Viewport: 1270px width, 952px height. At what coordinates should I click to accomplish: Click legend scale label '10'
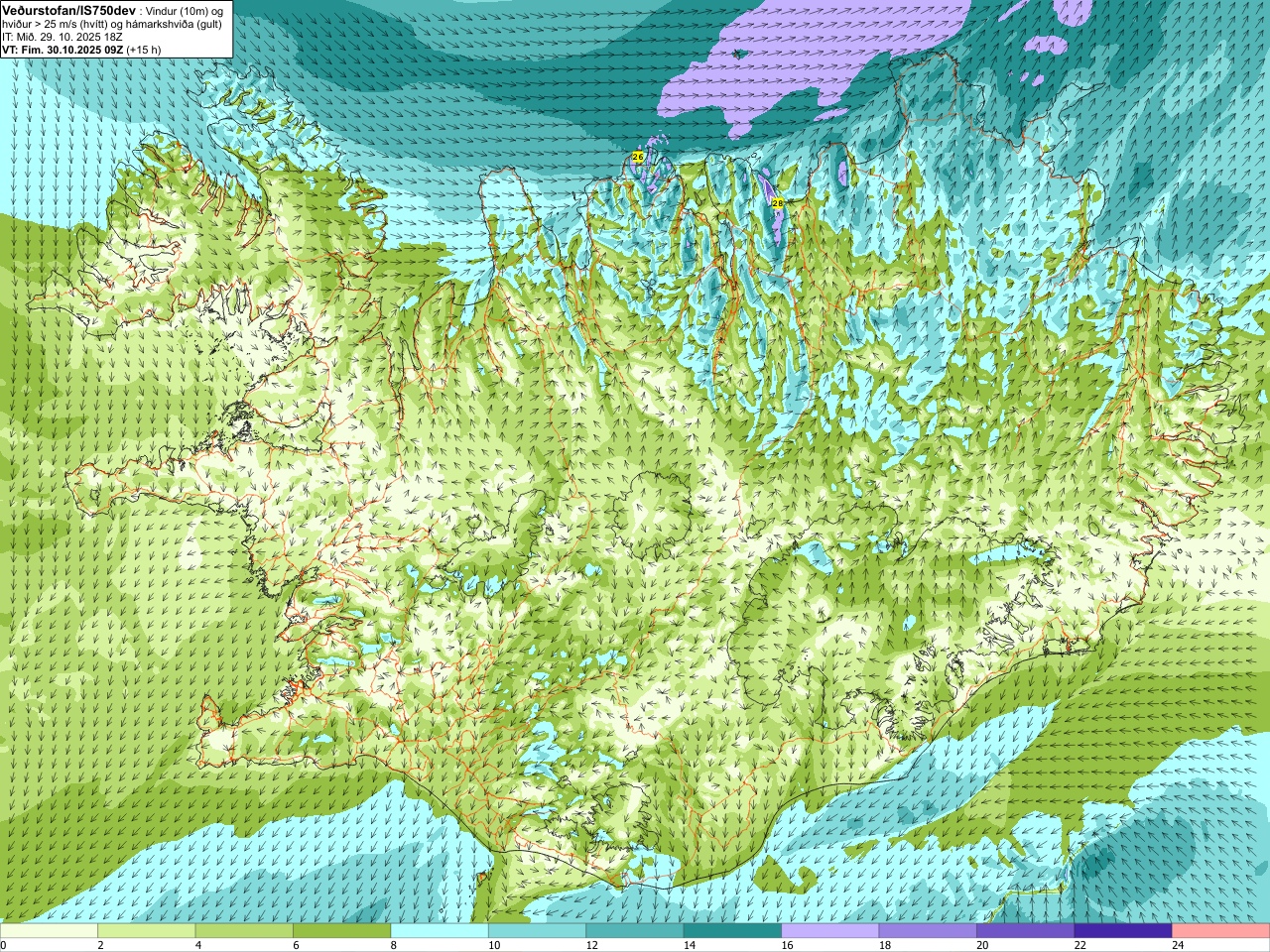click(x=493, y=945)
